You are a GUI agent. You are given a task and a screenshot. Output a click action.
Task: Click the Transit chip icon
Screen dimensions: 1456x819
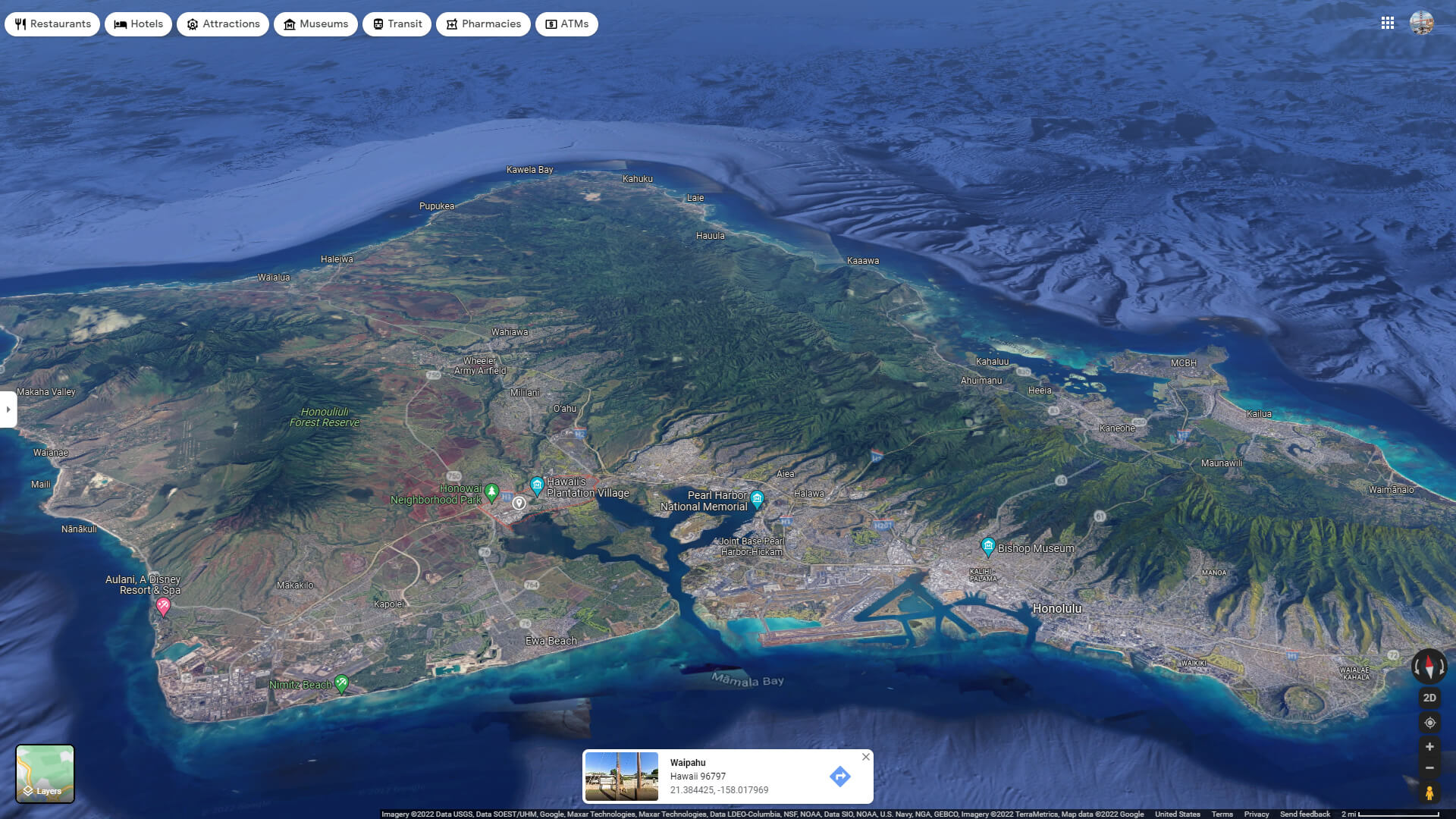coord(377,24)
